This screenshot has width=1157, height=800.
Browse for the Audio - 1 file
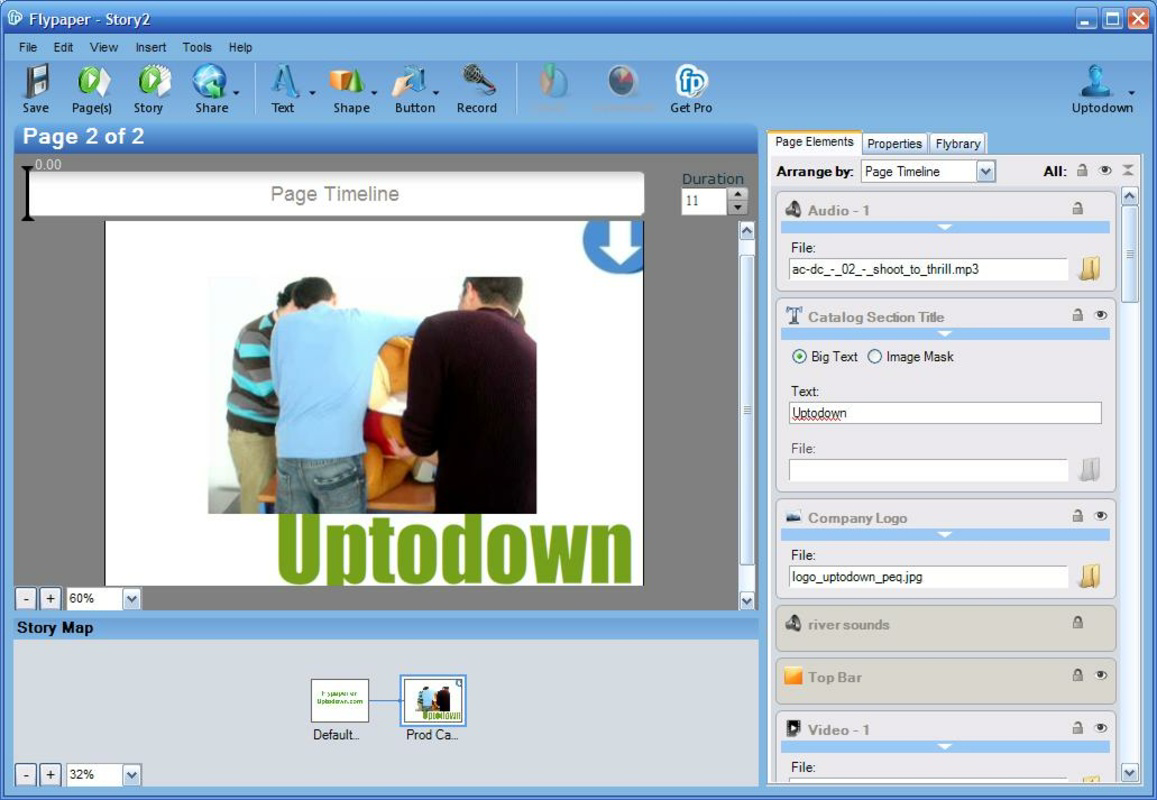point(1090,269)
